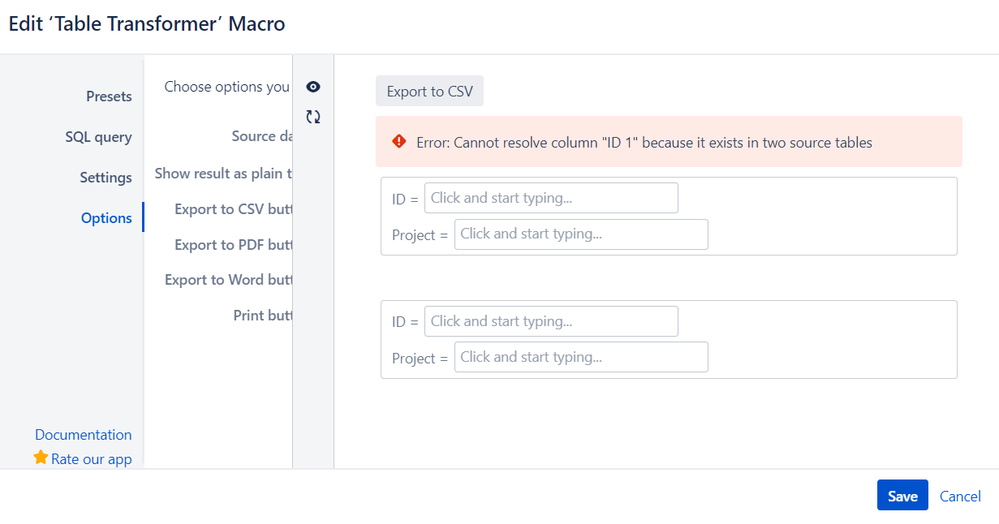Open the Settings tab
The image size is (999, 524).
pos(105,177)
